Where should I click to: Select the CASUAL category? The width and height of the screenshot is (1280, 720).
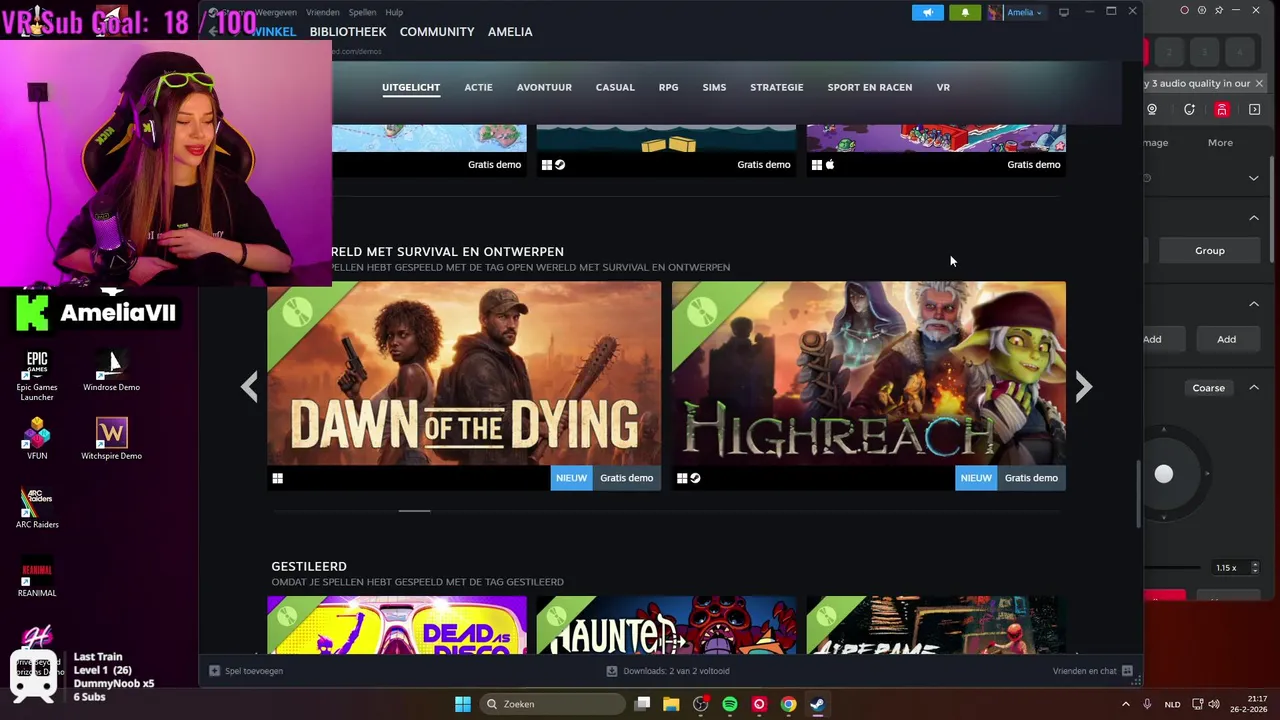pyautogui.click(x=615, y=87)
